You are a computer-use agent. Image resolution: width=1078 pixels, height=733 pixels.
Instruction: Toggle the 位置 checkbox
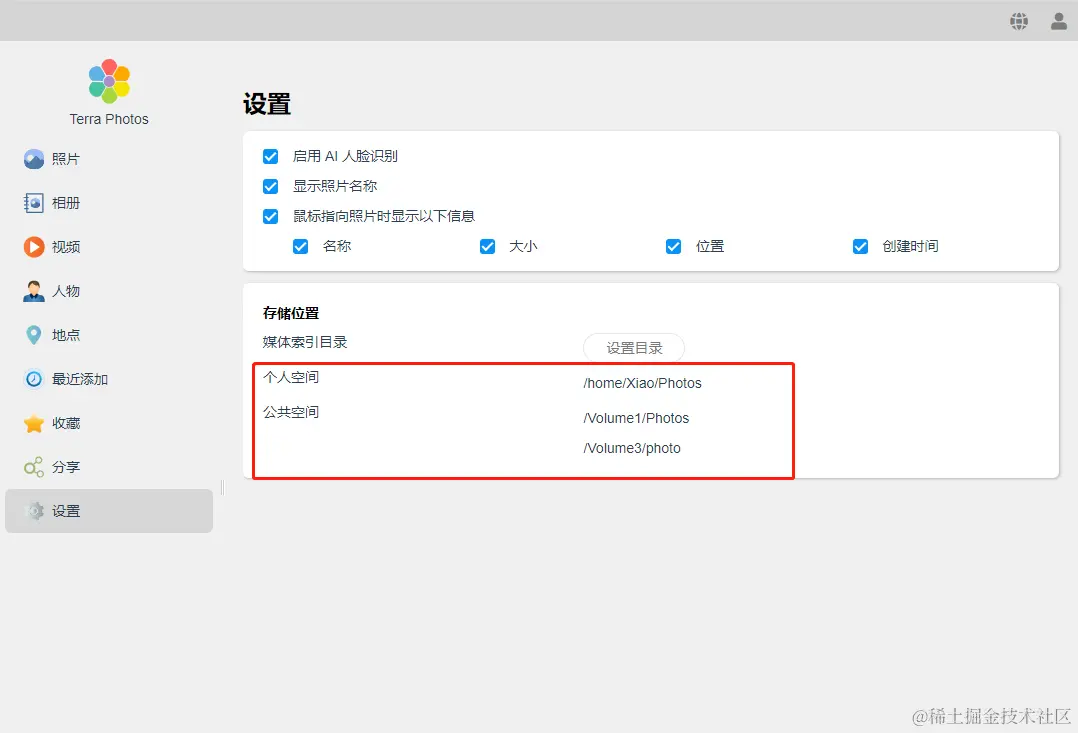(x=674, y=246)
